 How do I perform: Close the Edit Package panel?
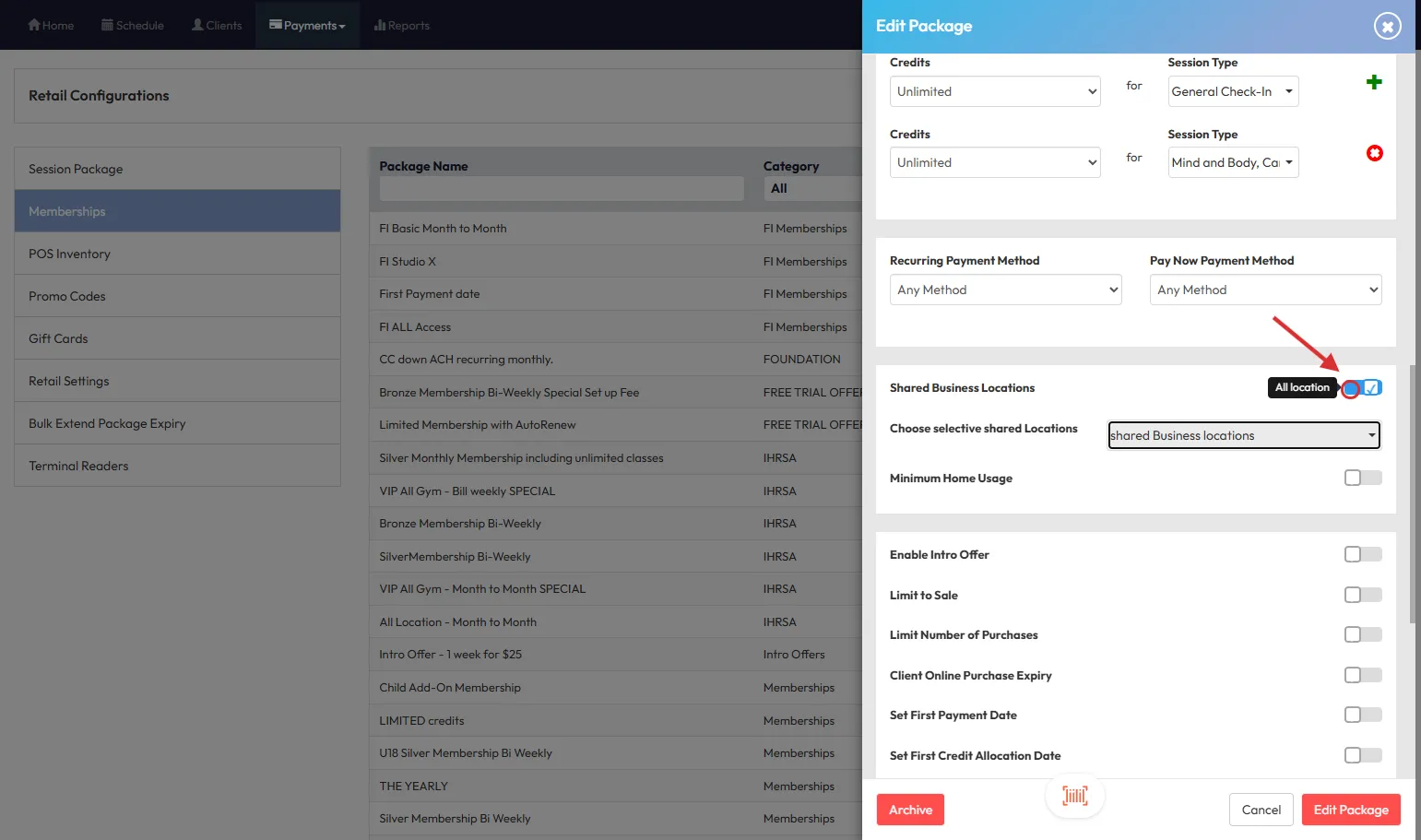click(1387, 26)
